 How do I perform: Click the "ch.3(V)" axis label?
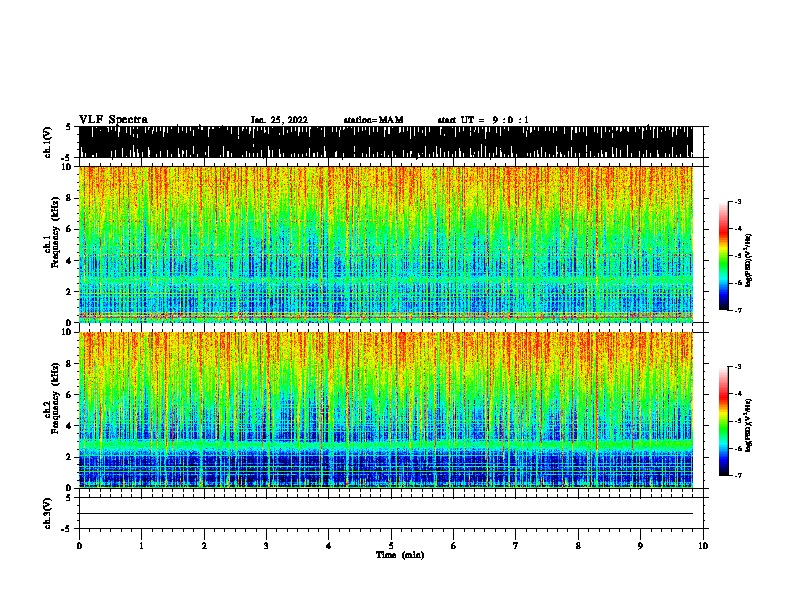(48, 513)
